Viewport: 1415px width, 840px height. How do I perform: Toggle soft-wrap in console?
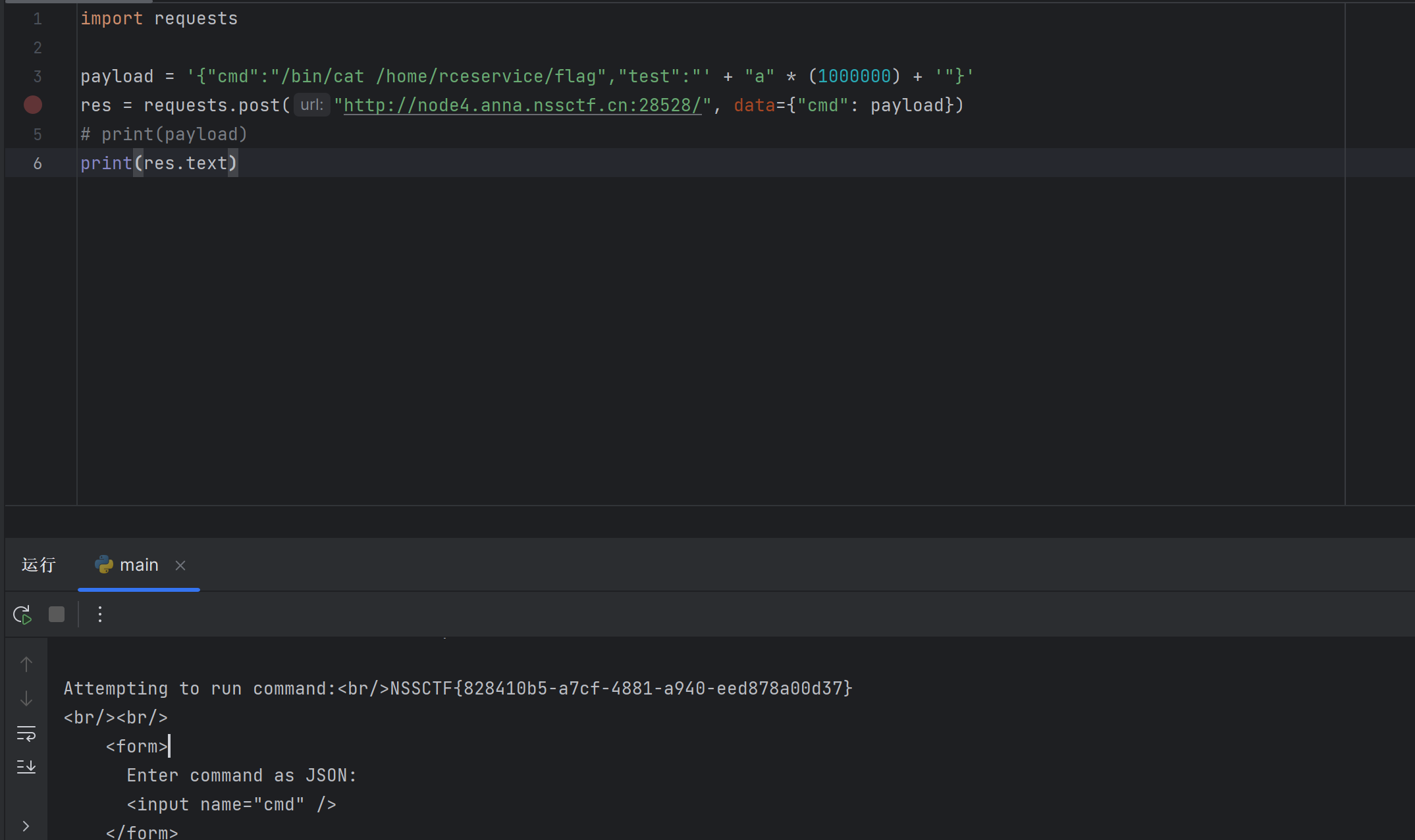pos(26,733)
